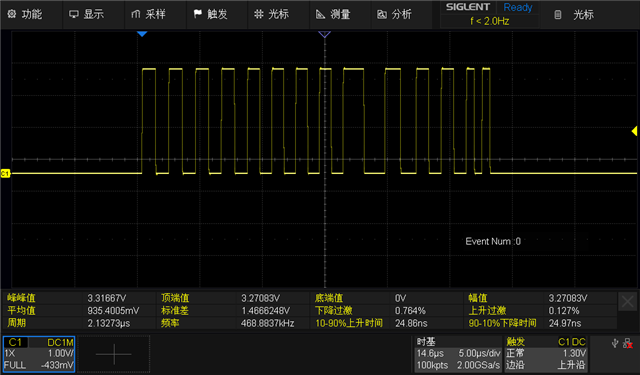640x375 pixels.
Task: Open the 测量 (Measure) menu
Action: tap(340, 14)
